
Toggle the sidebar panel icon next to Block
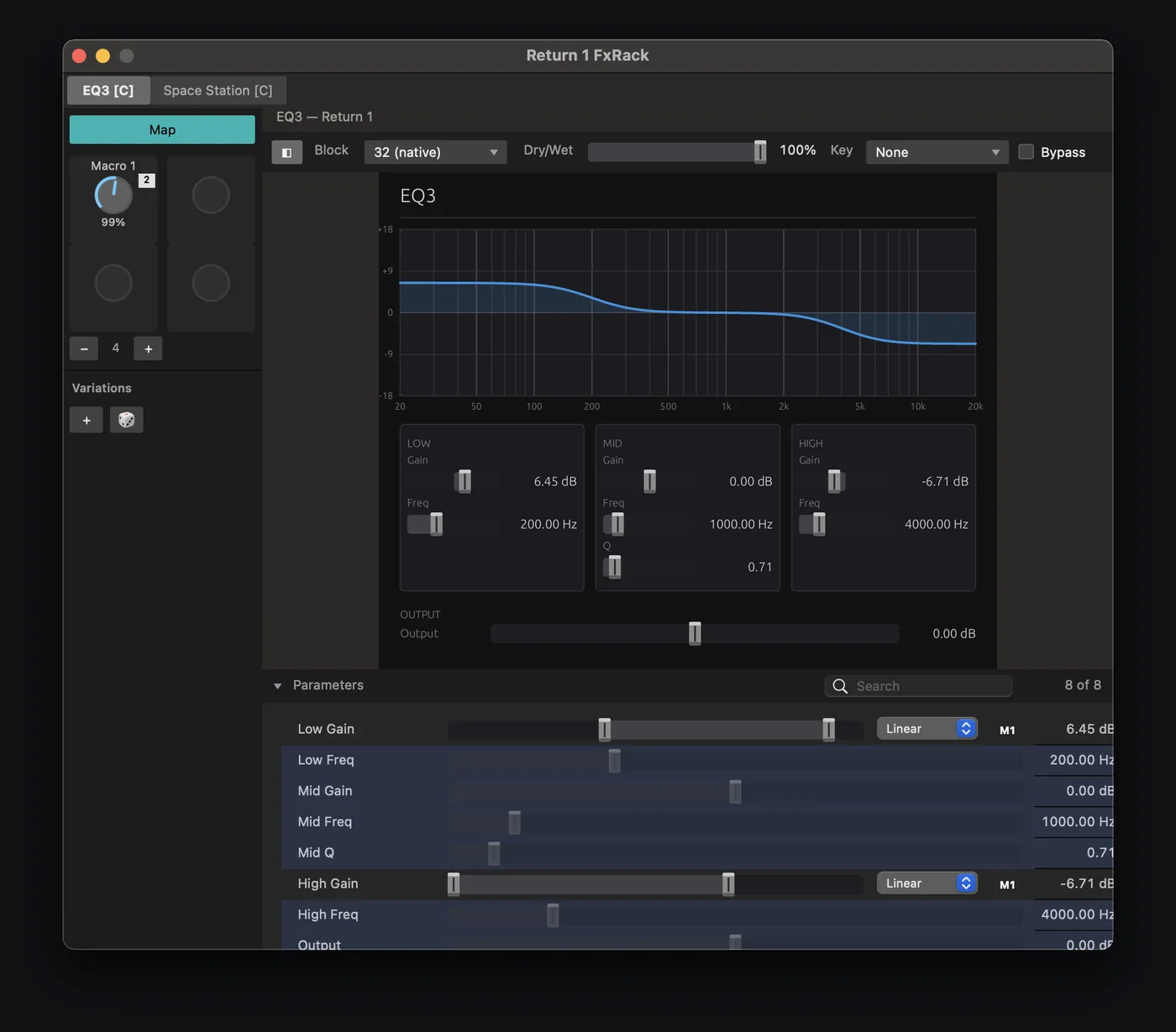[x=286, y=152]
